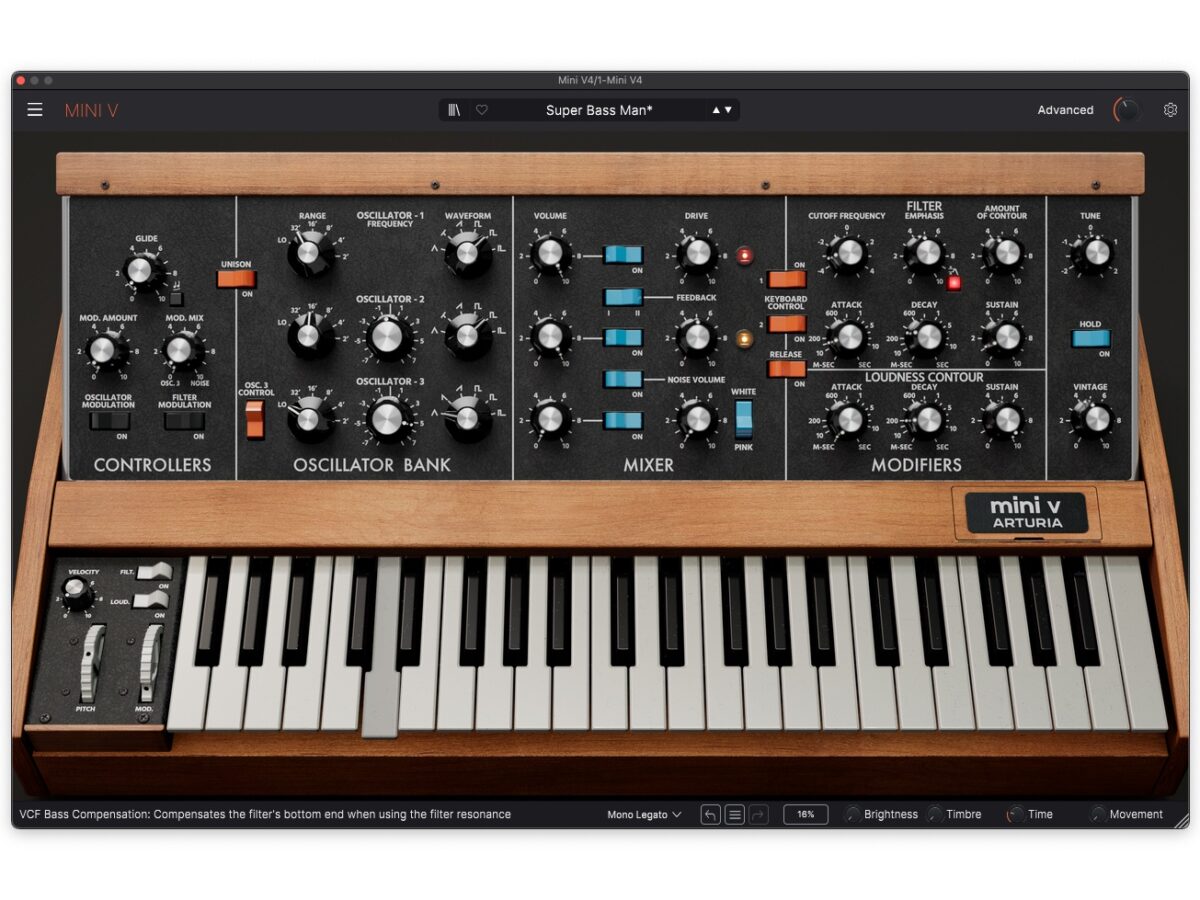
Task: Select the next preset arrow
Action: point(728,110)
